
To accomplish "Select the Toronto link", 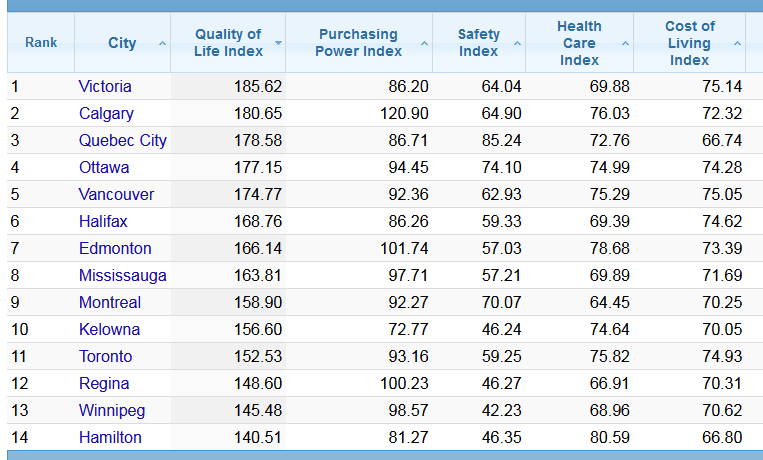I will pos(106,357).
